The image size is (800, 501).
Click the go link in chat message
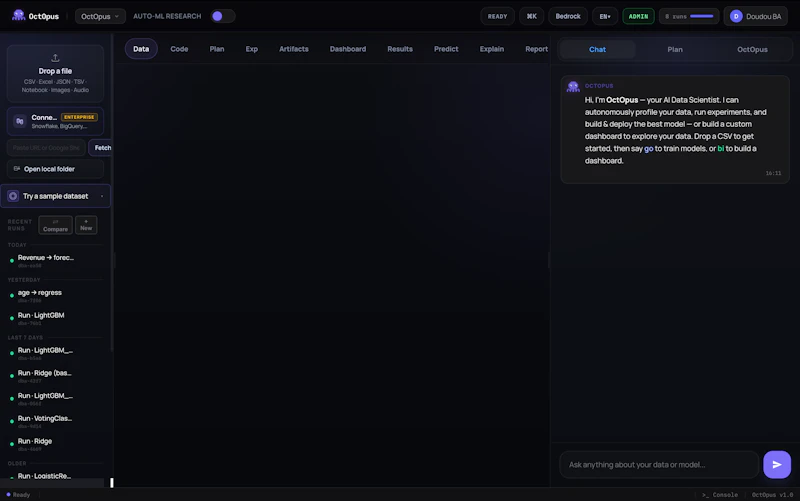(648, 148)
